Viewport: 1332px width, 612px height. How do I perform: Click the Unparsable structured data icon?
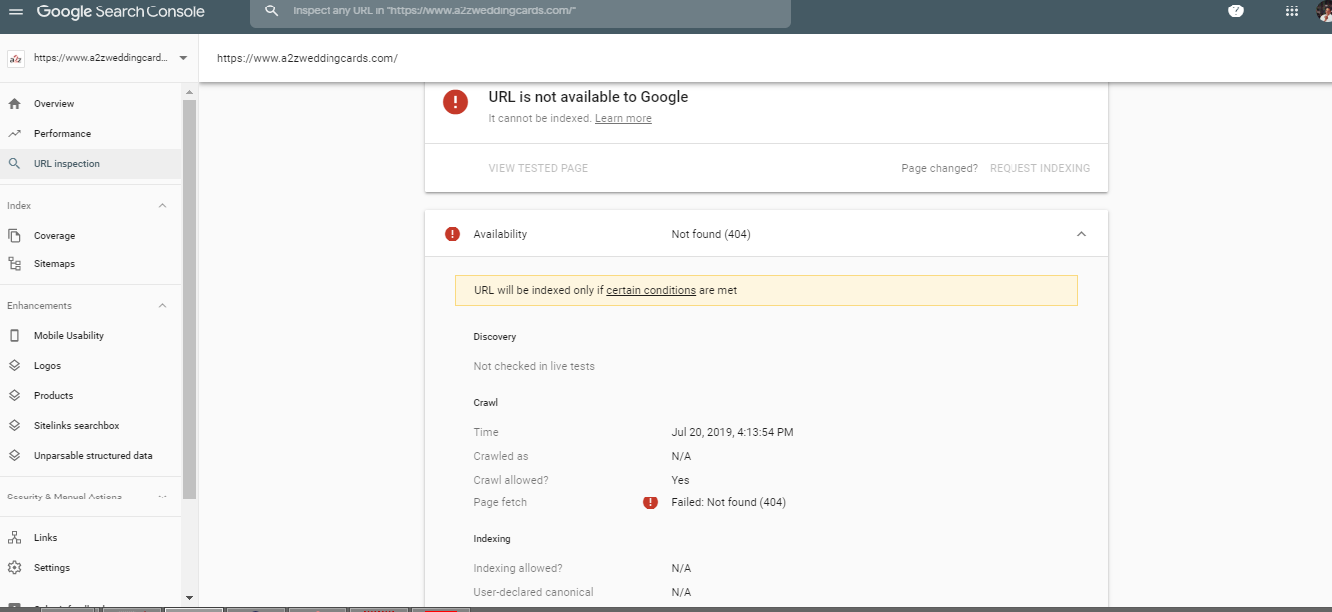click(14, 456)
